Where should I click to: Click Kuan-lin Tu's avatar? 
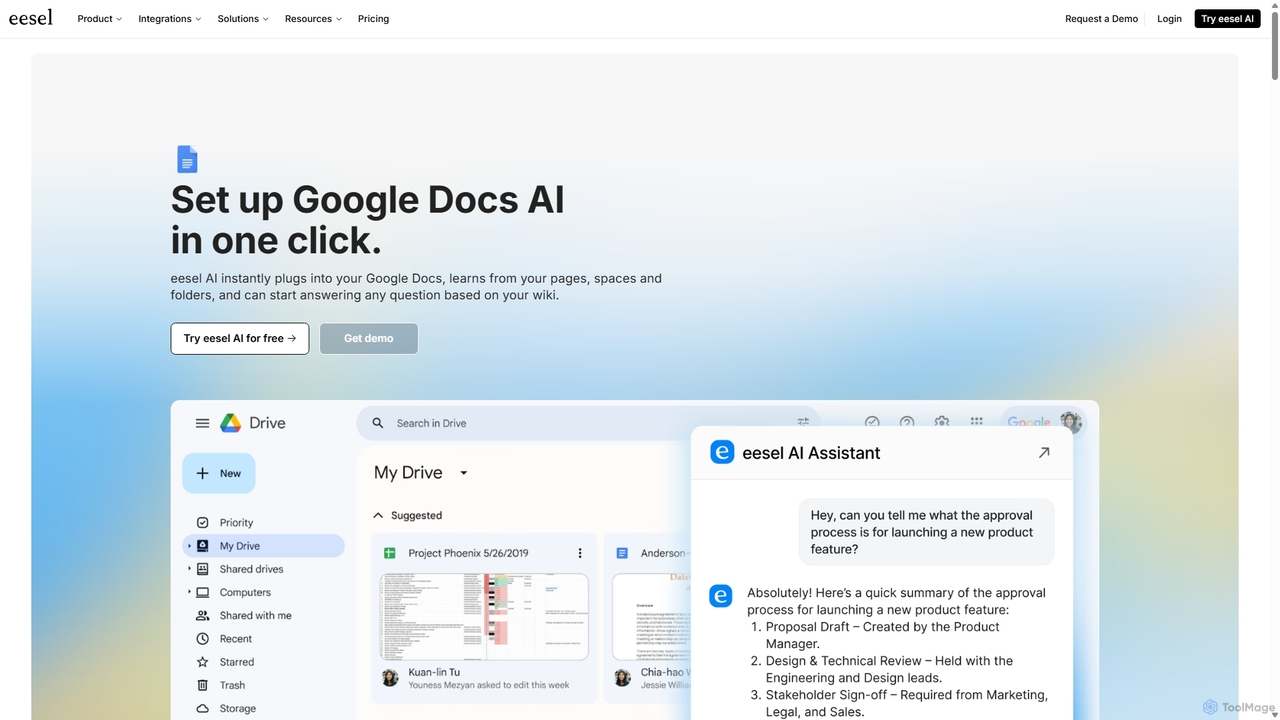(x=391, y=677)
